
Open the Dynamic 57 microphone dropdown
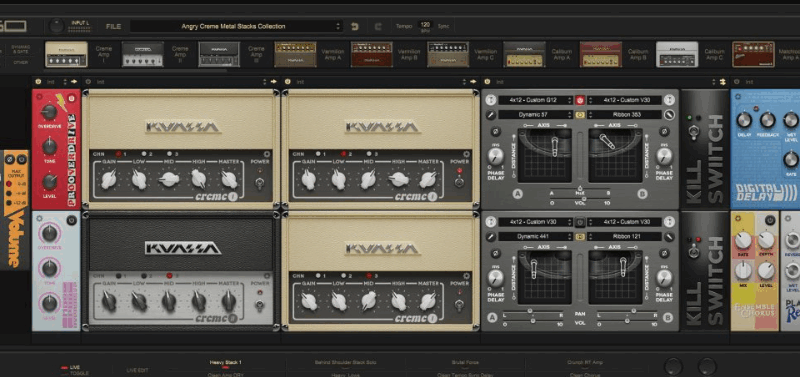[x=536, y=115]
